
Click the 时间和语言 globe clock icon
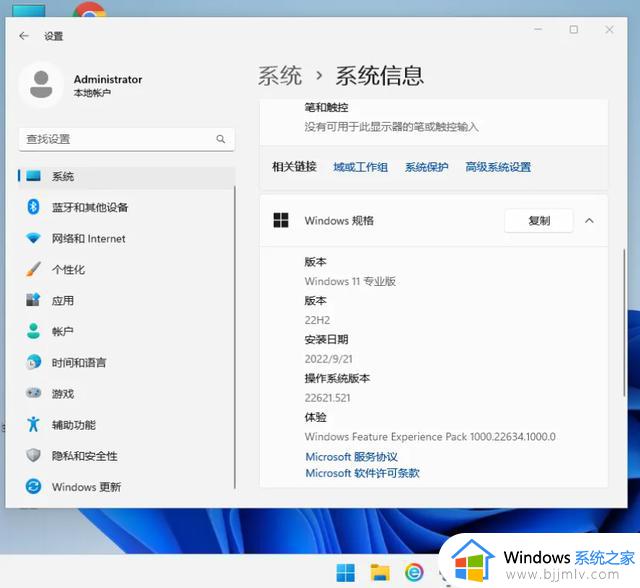[x=33, y=362]
